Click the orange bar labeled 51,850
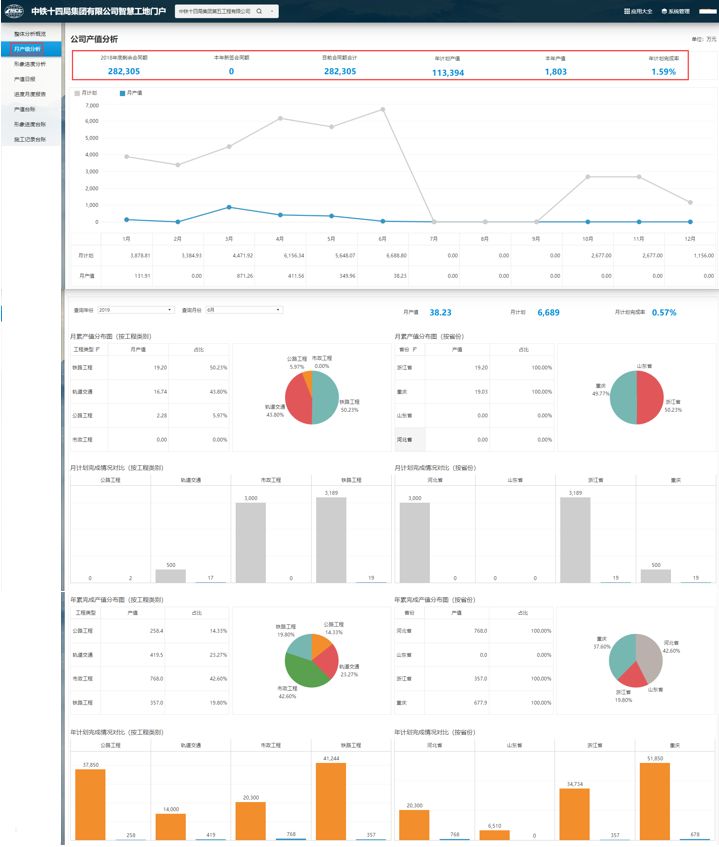 655,802
